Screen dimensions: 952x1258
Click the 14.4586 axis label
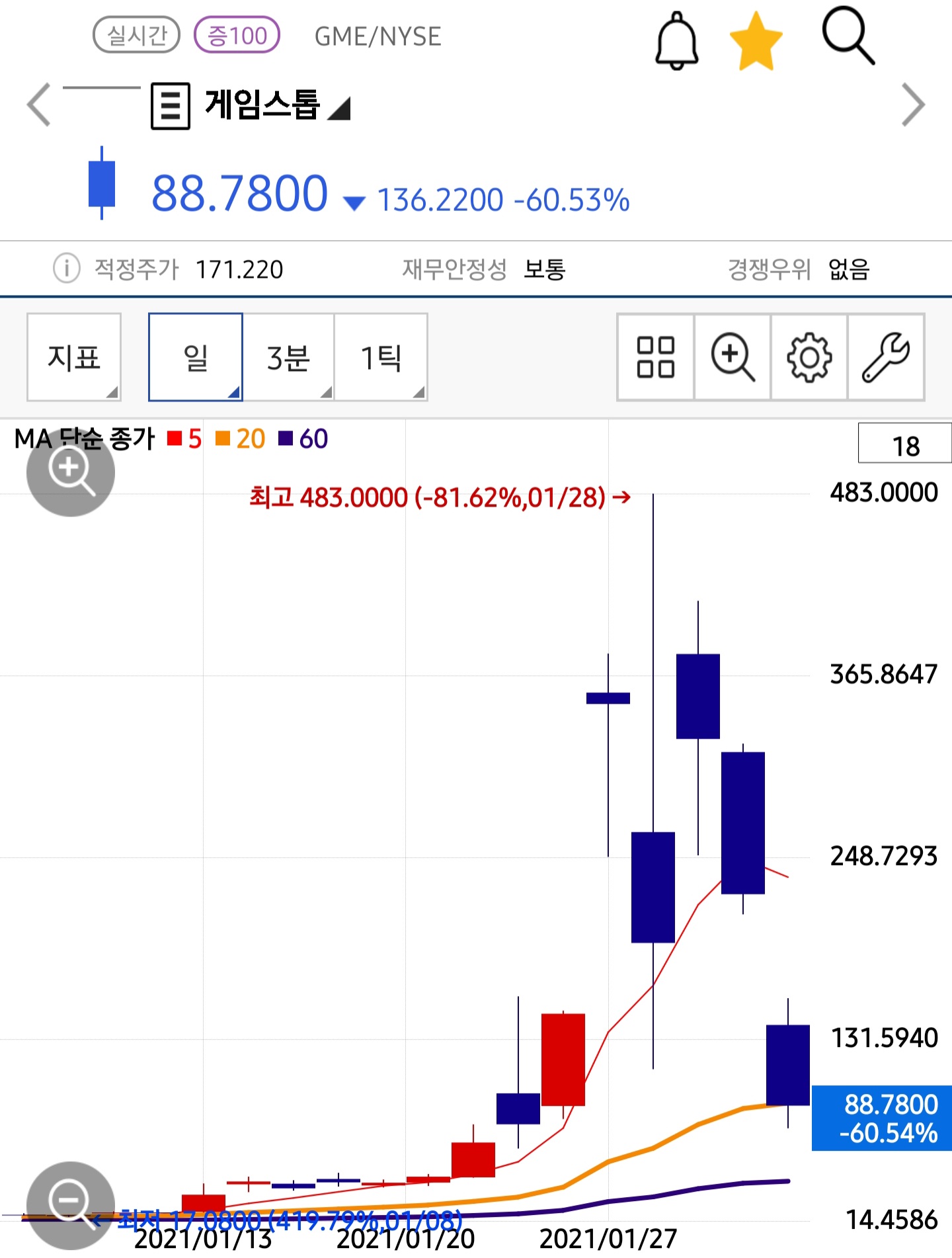tap(892, 1220)
